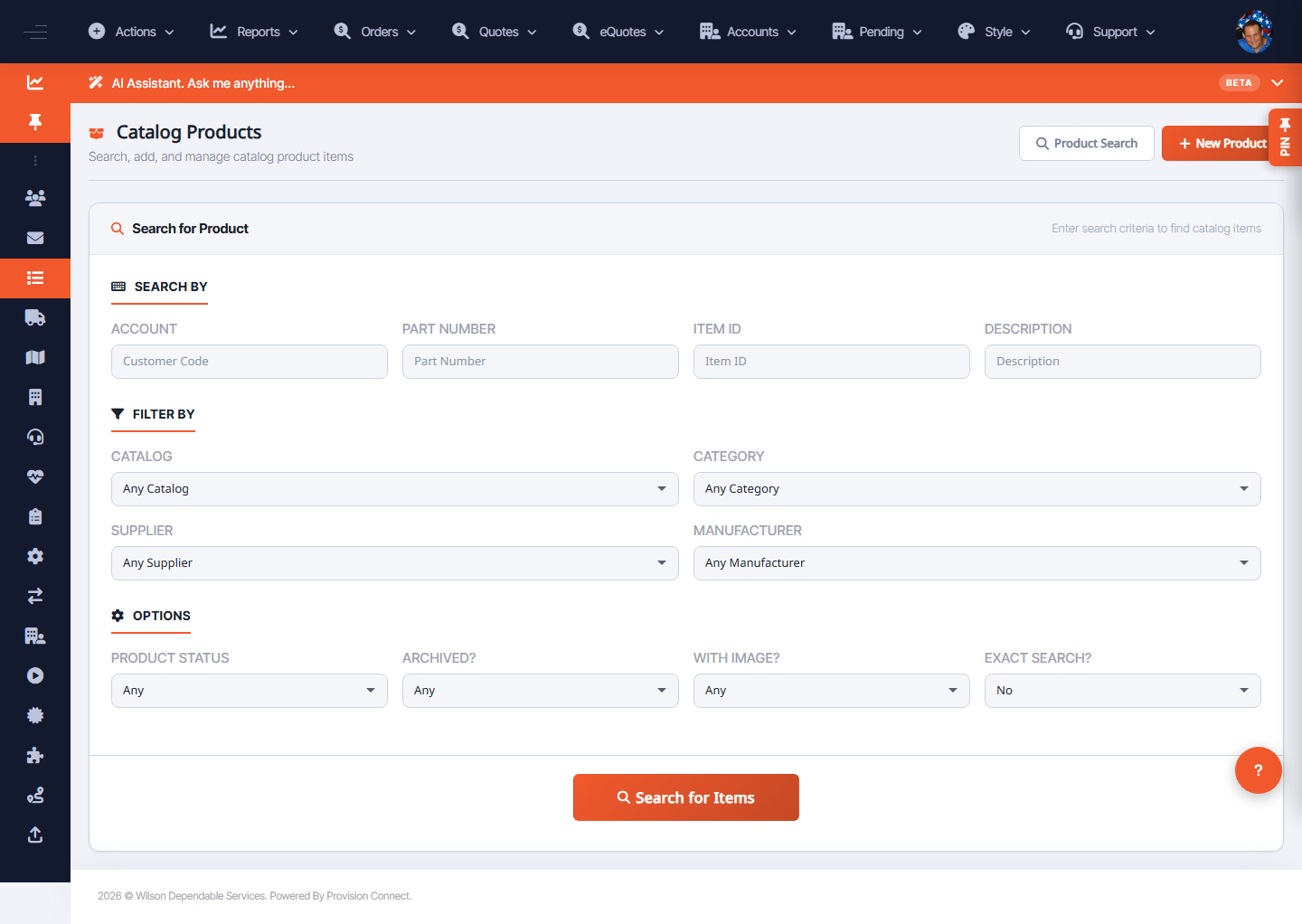This screenshot has width=1302, height=924.
Task: Open the envelope mail sidebar icon
Action: 35,238
